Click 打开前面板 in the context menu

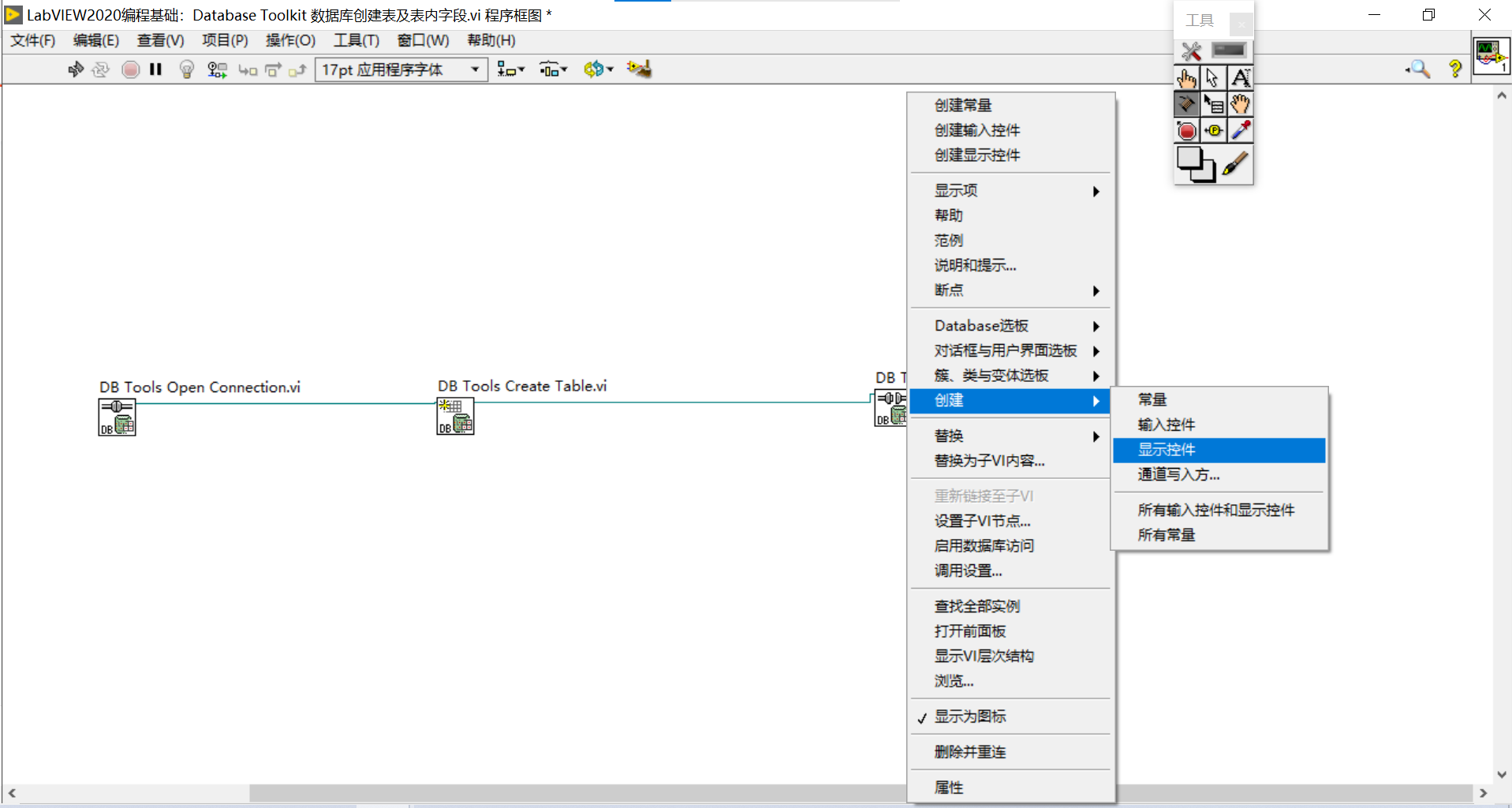[x=969, y=630]
